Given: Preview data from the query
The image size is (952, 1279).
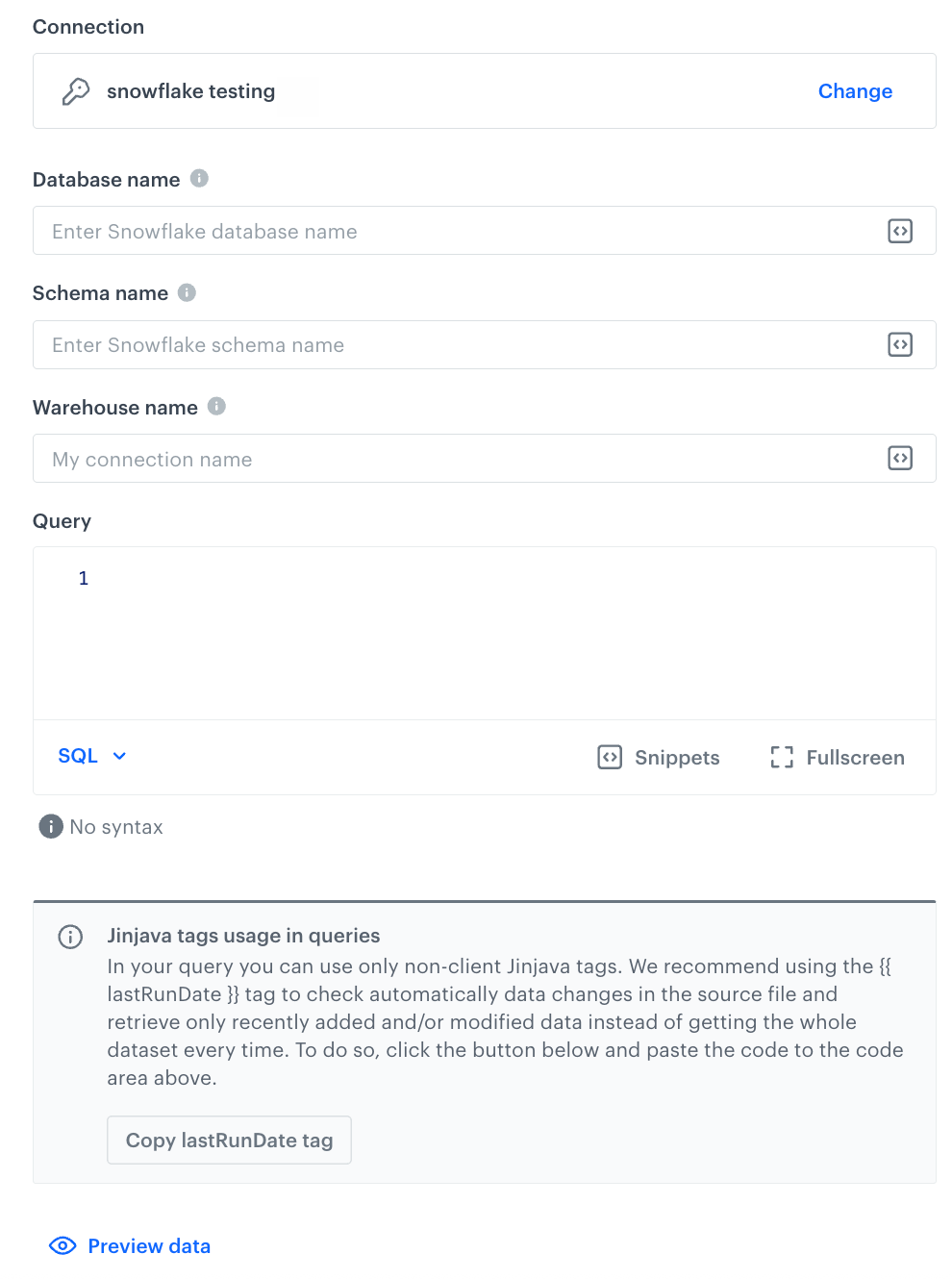Looking at the screenshot, I should click(x=149, y=1245).
